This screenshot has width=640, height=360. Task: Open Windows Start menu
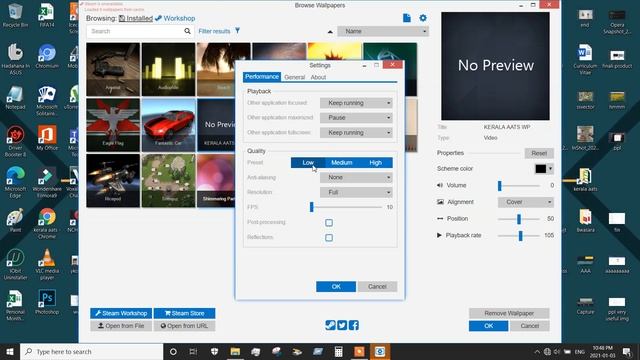tap(10, 351)
